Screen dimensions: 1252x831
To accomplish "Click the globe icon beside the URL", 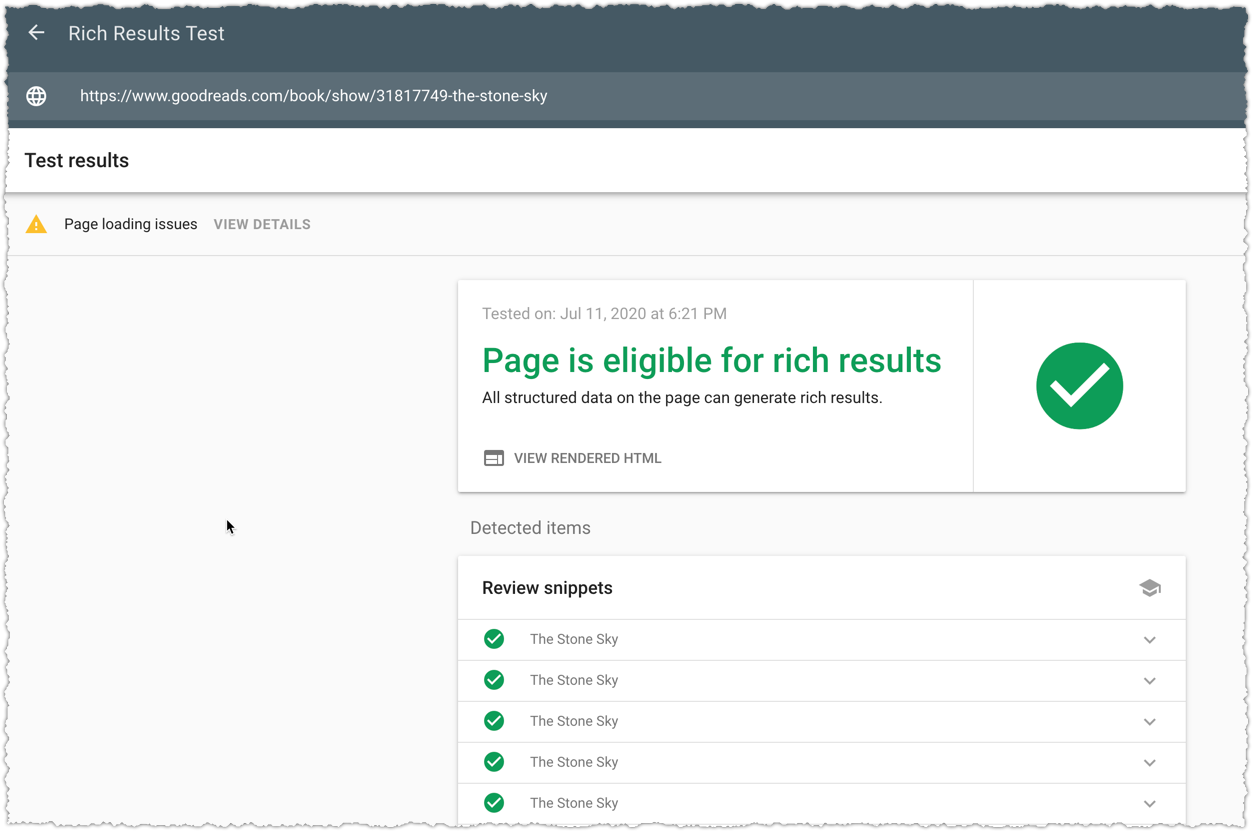I will point(37,96).
